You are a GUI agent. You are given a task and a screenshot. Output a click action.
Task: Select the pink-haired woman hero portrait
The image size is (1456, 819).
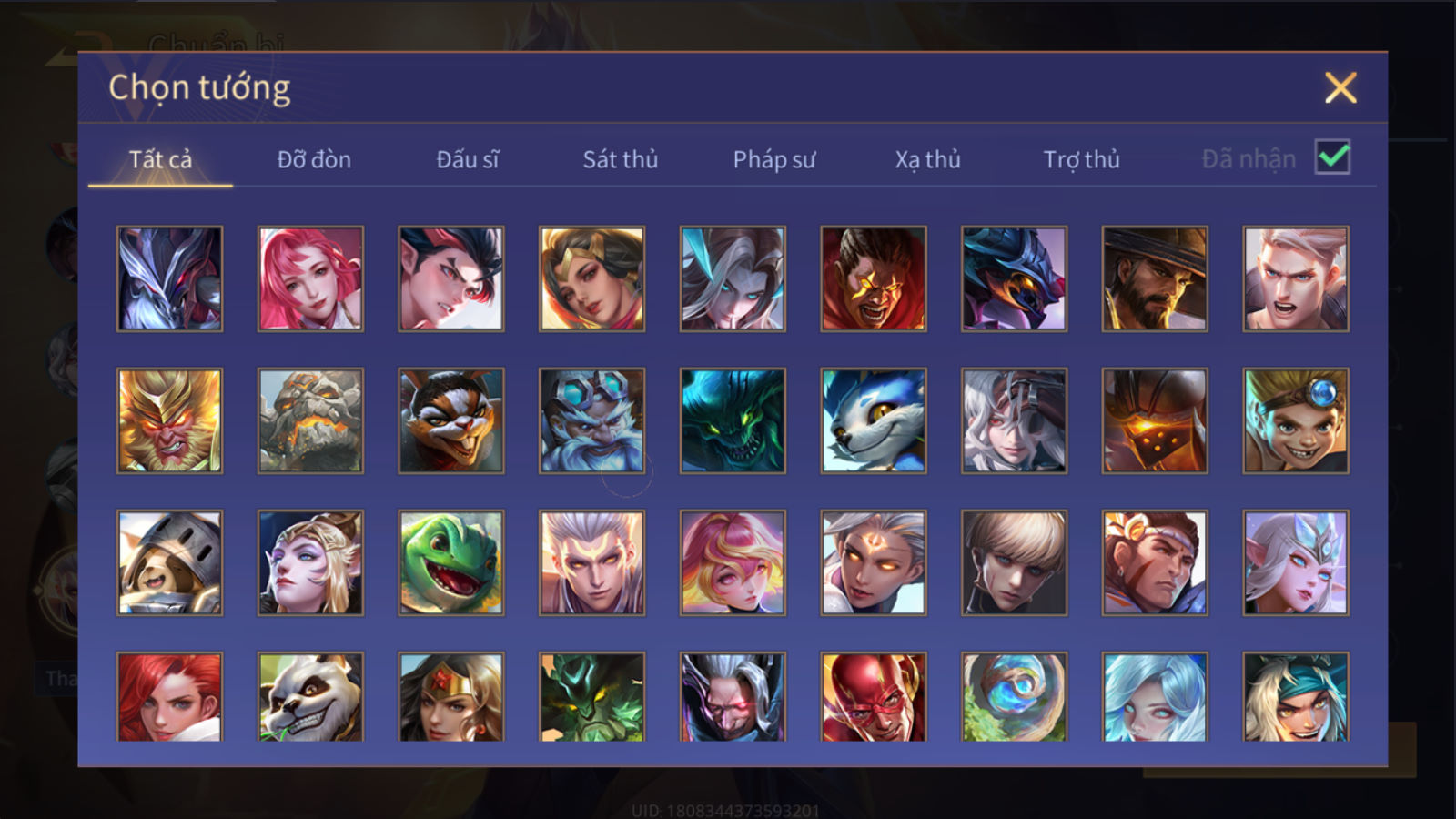[310, 278]
